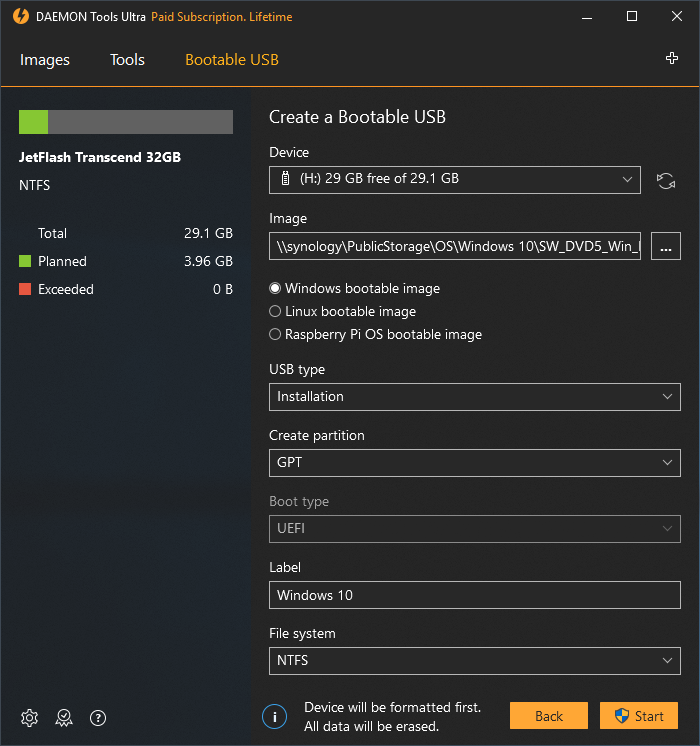Expand the File system dropdown showing NTFS

click(x=474, y=661)
